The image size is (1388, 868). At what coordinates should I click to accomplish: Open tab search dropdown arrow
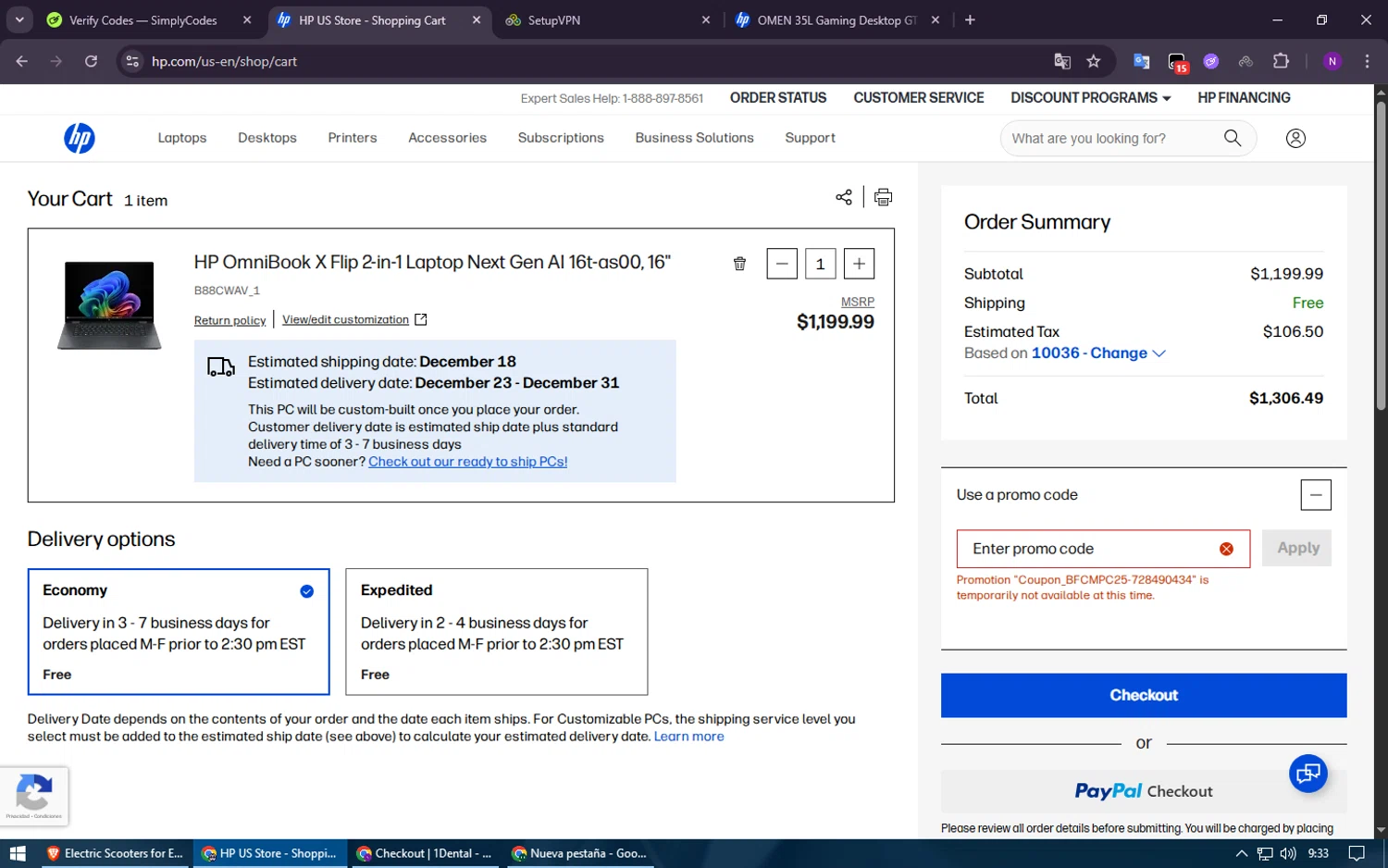19,19
